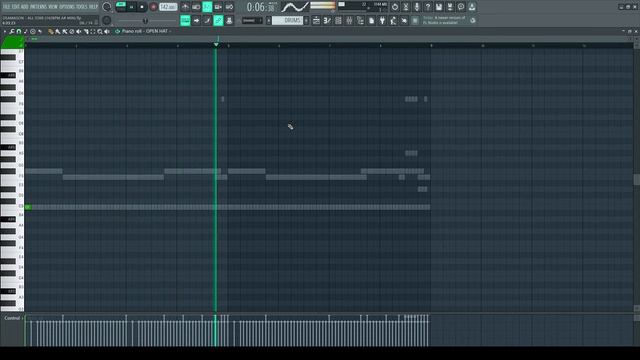Open the VIEW menu
Viewport: 640px width, 360px height.
(x=53, y=7)
